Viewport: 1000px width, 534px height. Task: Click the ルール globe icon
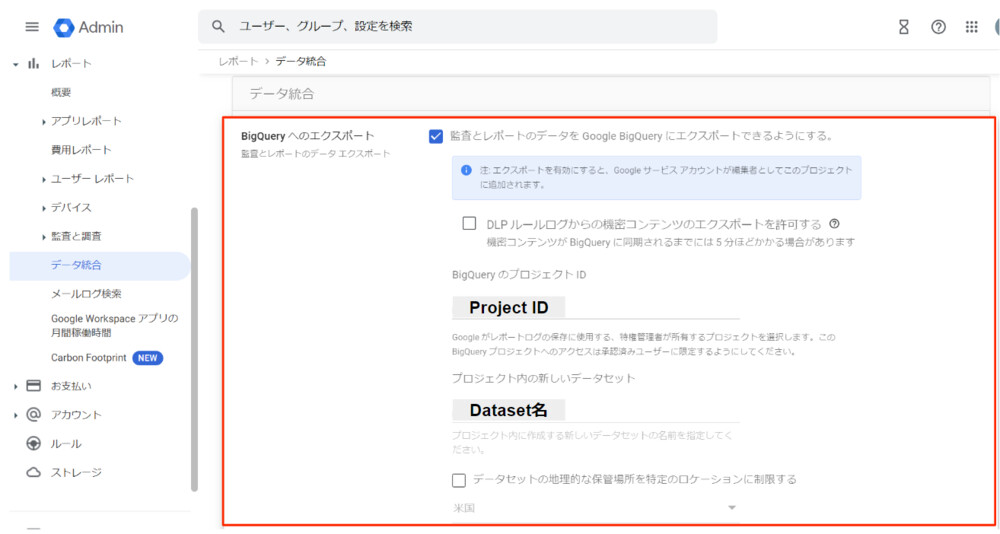click(x=33, y=443)
